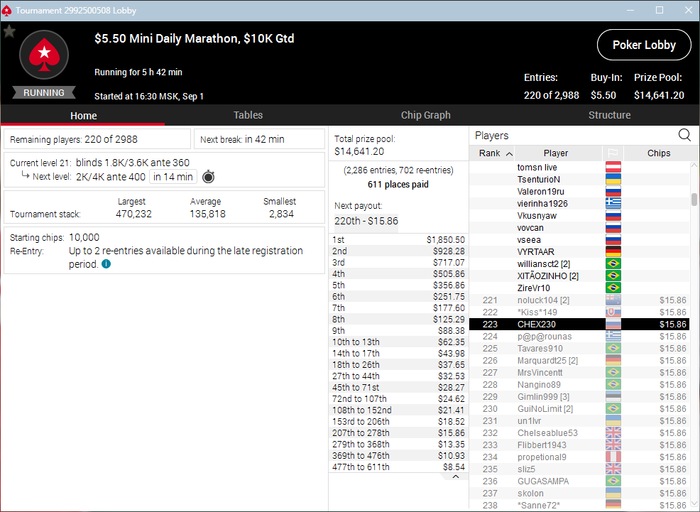This screenshot has width=700, height=512.
Task: Click Remaining players 220 of 2988
Action: [x=97, y=139]
